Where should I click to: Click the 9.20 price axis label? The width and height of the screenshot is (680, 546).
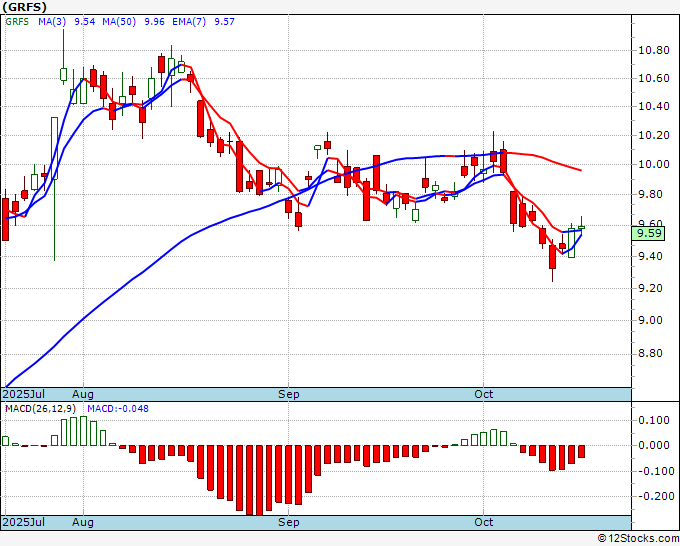651,288
